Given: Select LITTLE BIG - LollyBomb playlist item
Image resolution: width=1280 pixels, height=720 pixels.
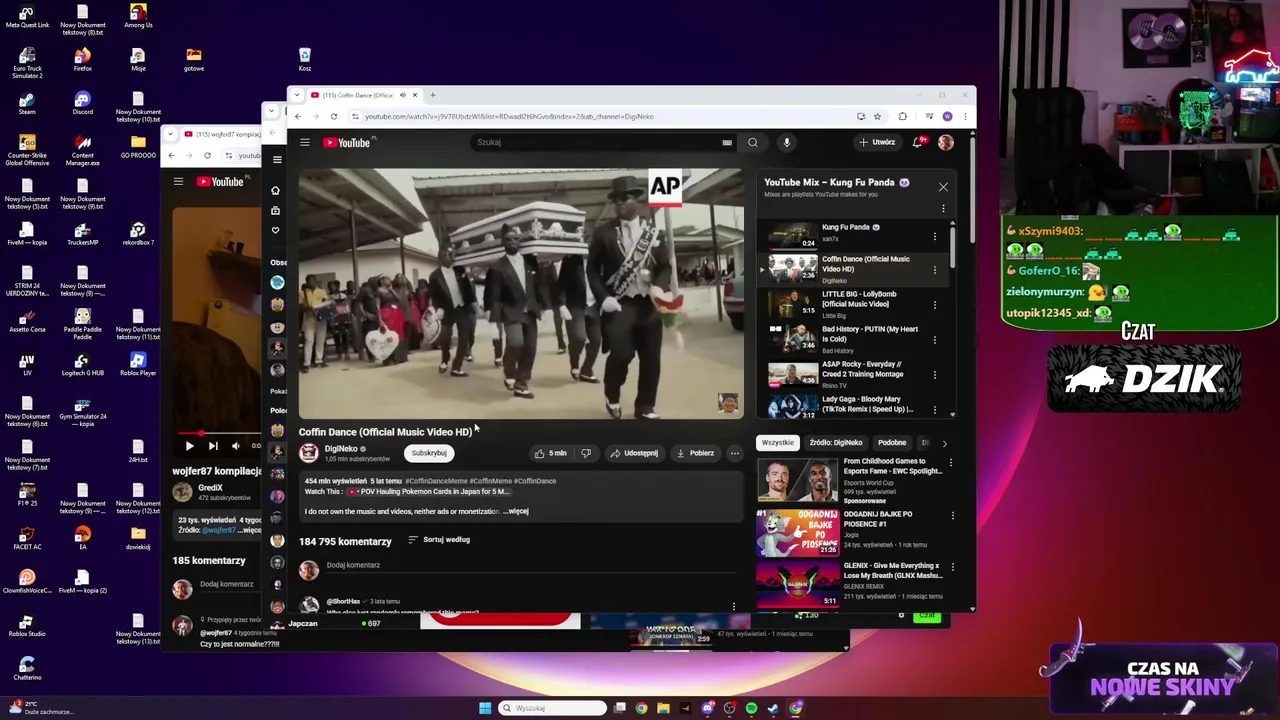Looking at the screenshot, I should point(850,304).
